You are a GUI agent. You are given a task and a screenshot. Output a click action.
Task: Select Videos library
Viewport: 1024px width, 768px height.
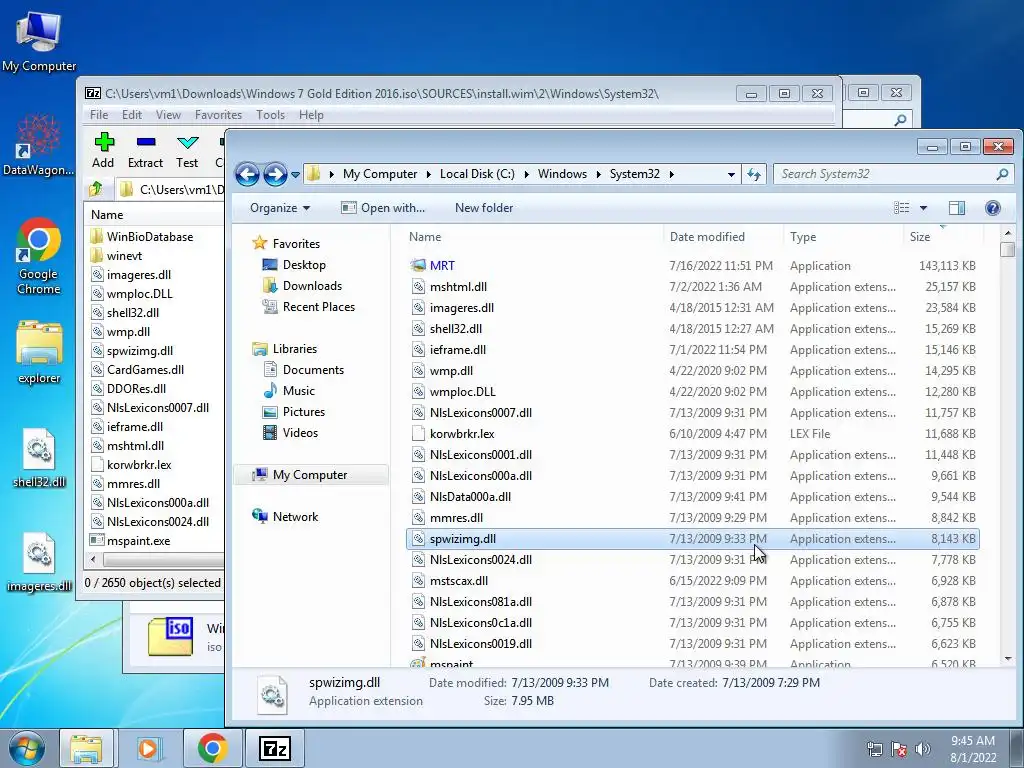tap(300, 432)
